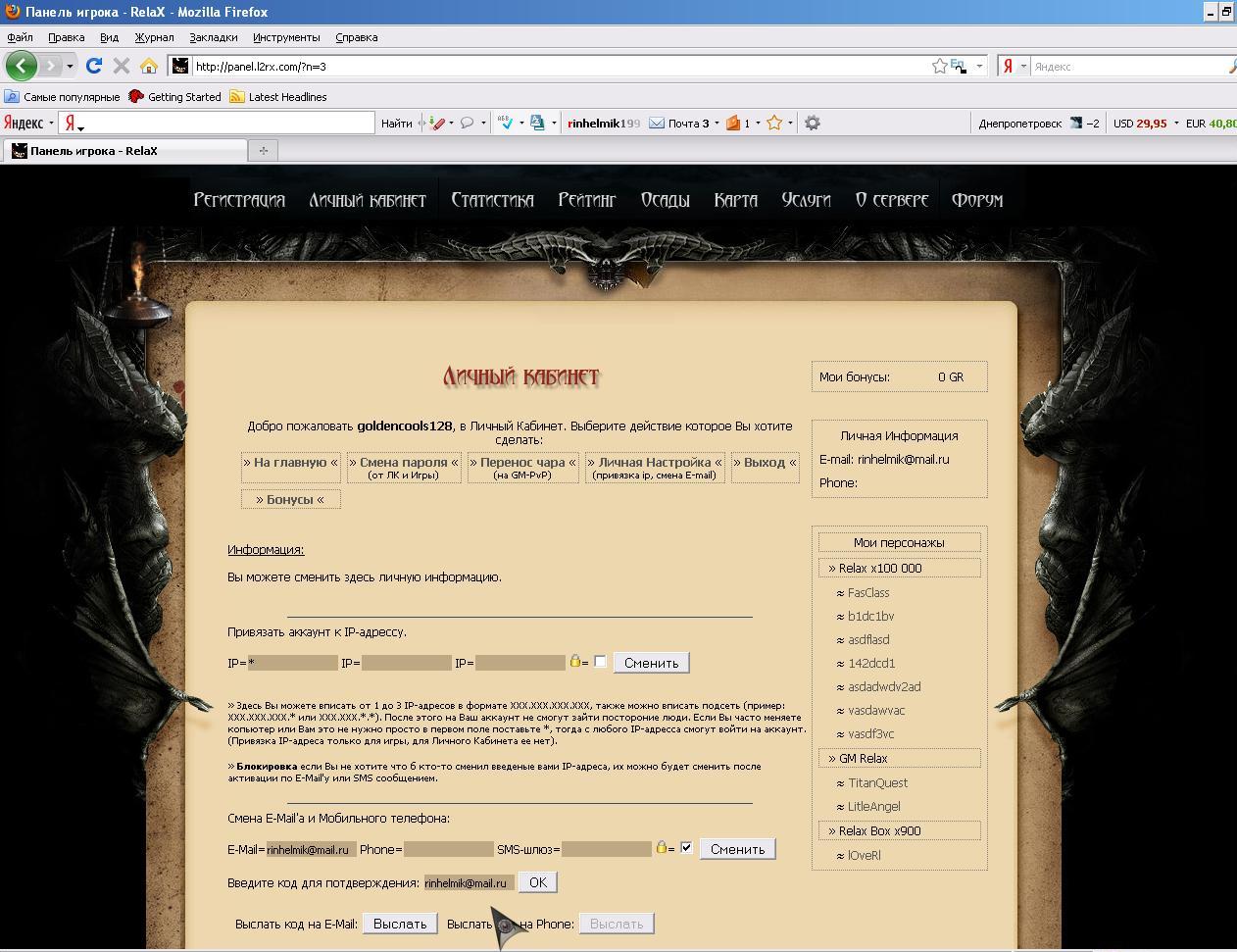Click the orange folder icon with count 1
Image resolution: width=1237 pixels, height=952 pixels.
(732, 123)
